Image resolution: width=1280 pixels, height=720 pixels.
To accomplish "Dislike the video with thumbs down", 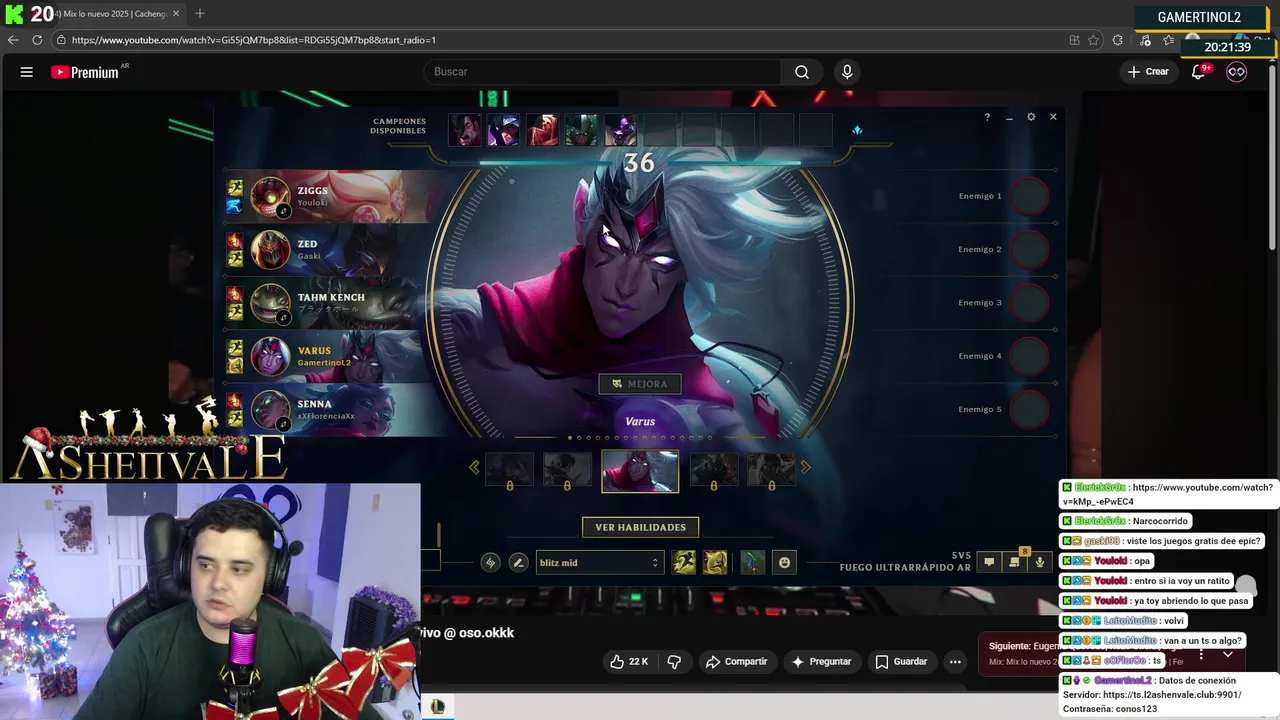I will point(674,661).
